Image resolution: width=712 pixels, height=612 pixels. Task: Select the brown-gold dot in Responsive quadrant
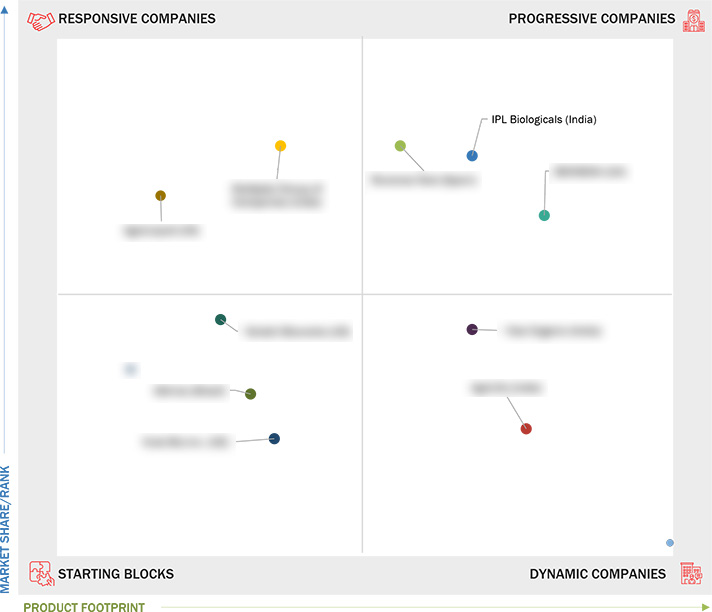[160, 196]
